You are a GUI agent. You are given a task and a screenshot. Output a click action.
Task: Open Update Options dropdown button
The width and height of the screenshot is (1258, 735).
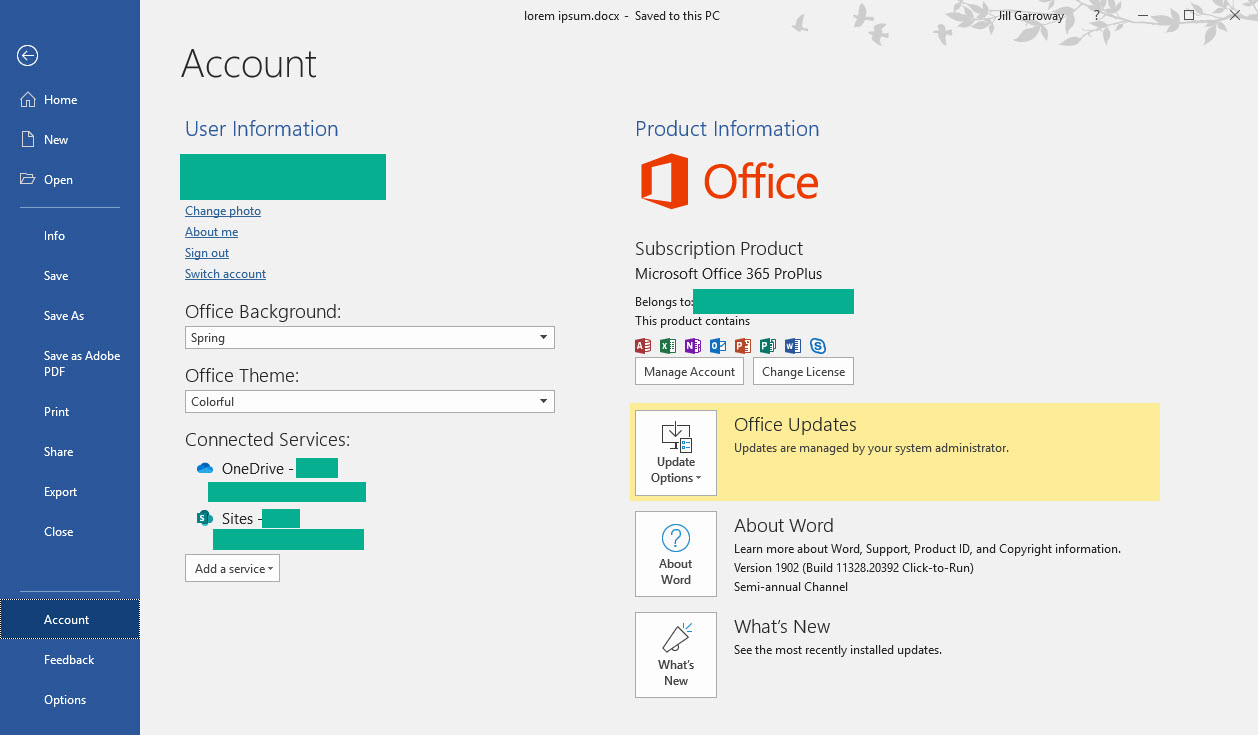[676, 453]
